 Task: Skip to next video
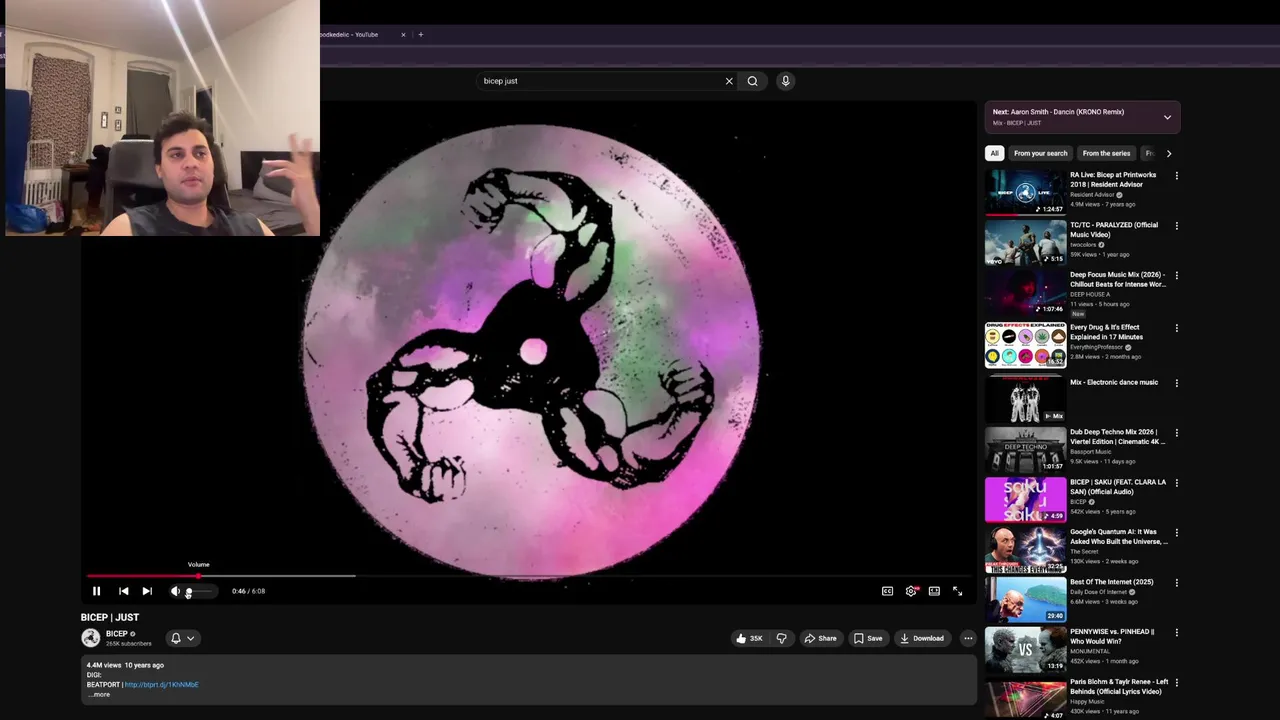tap(147, 591)
